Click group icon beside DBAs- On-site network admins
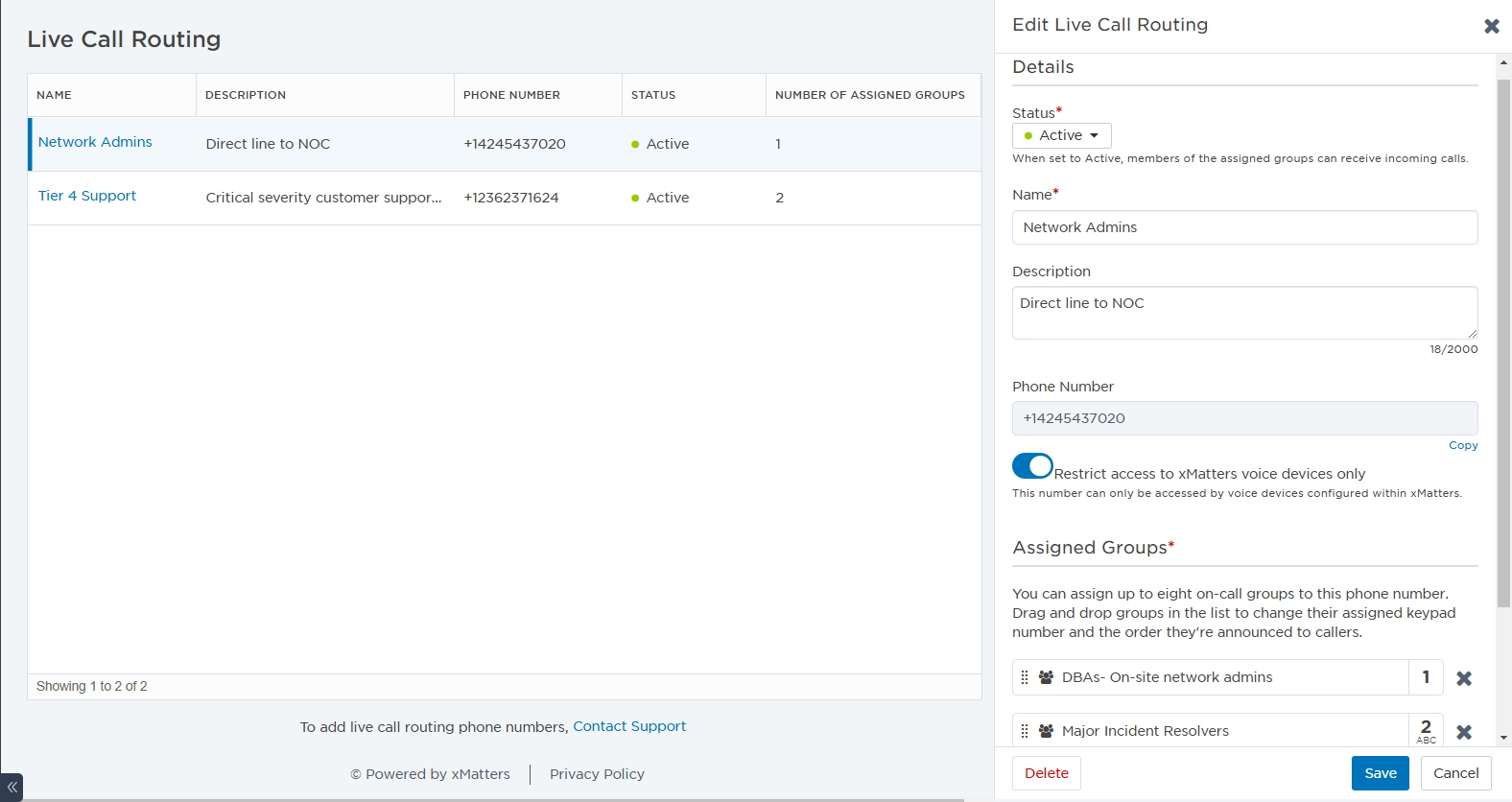The width and height of the screenshot is (1512, 802). click(1046, 677)
